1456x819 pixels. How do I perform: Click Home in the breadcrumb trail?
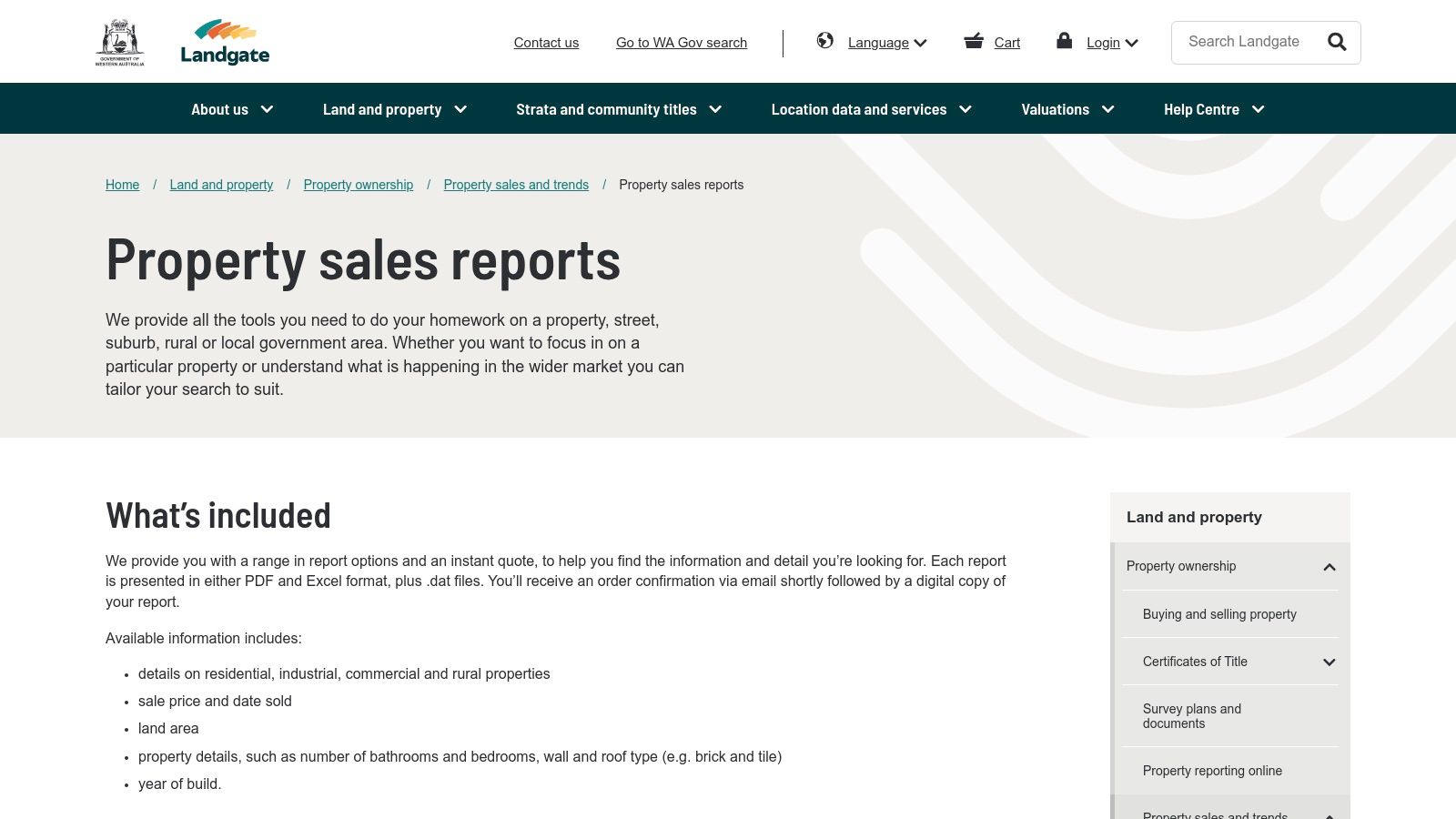[x=122, y=184]
